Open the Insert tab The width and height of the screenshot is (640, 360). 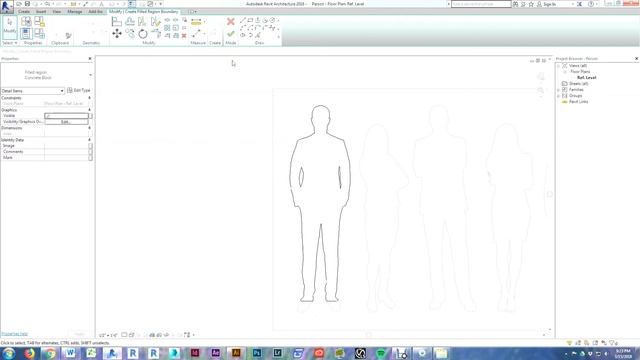coord(41,11)
